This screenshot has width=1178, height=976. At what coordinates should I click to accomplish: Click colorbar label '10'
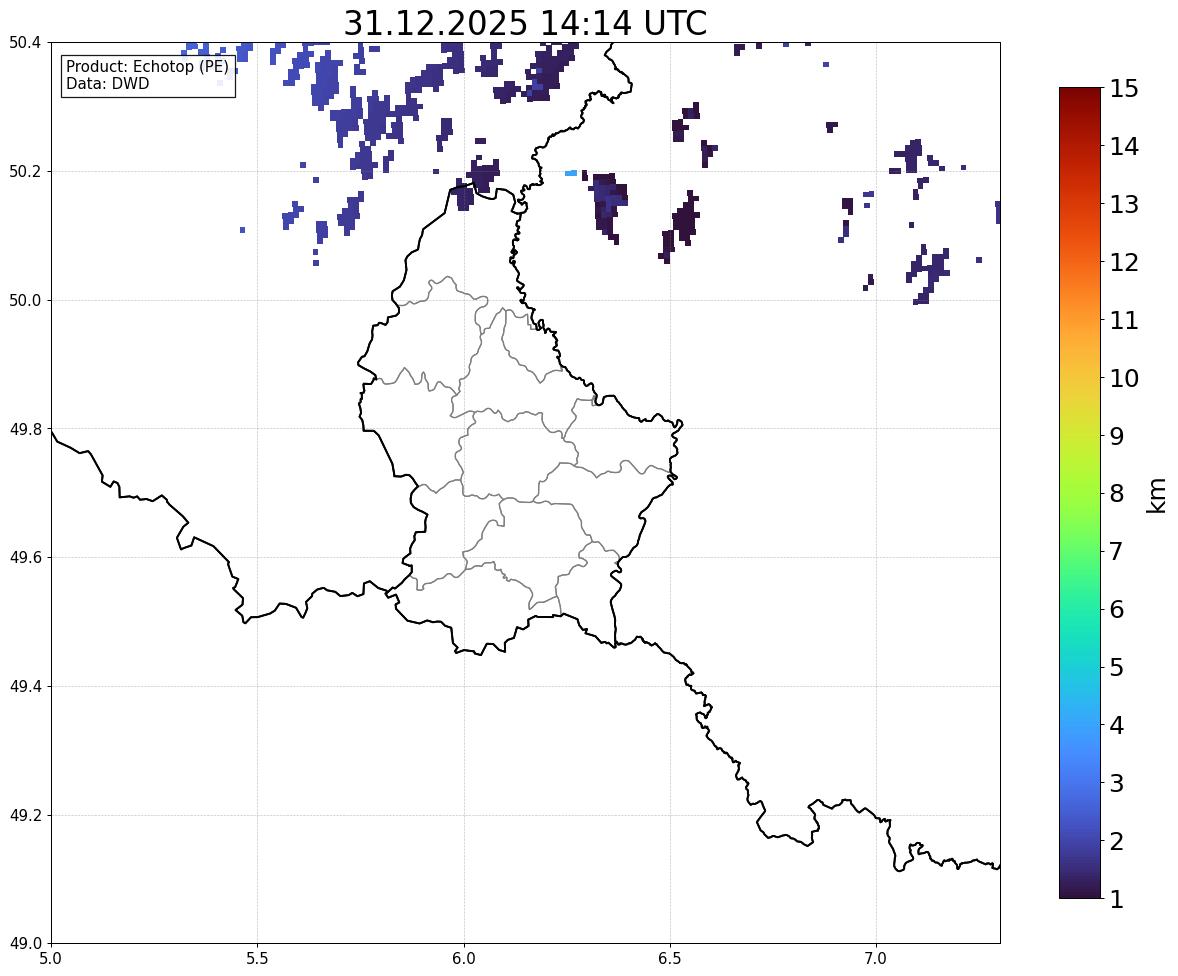(x=1124, y=378)
